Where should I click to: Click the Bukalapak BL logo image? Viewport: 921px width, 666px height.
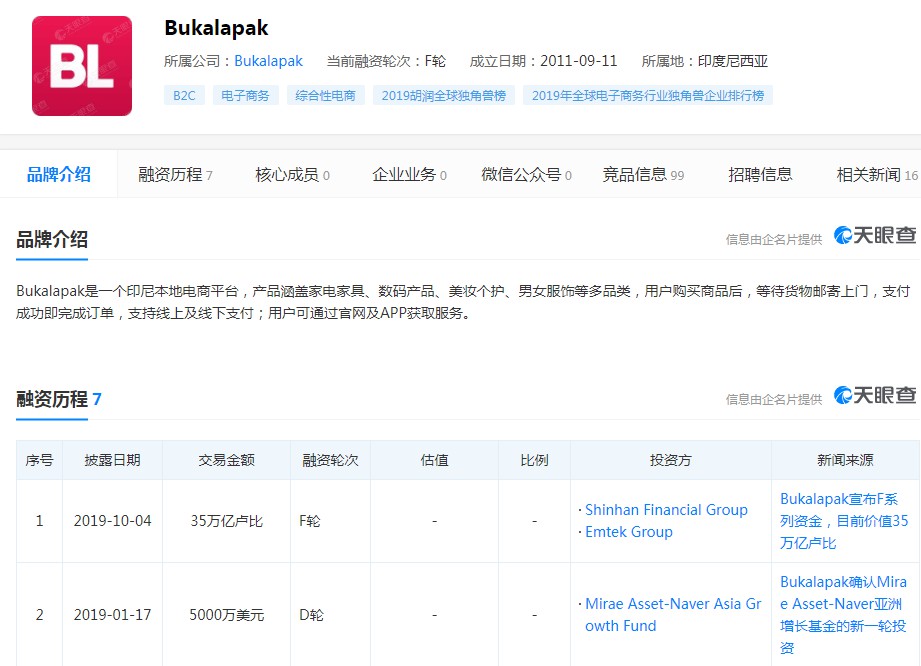82,66
